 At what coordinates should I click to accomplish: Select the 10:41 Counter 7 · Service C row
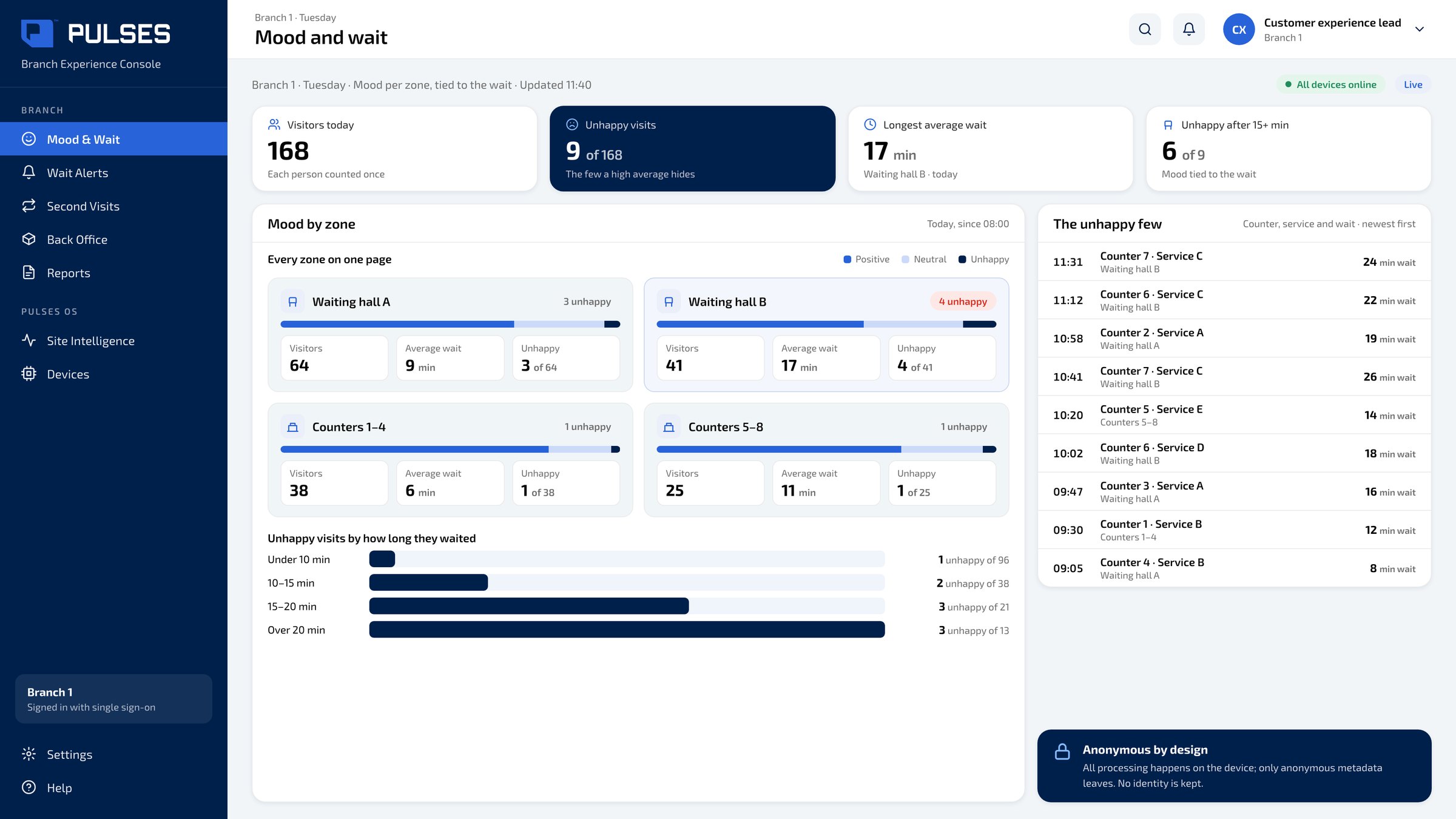point(1234,376)
